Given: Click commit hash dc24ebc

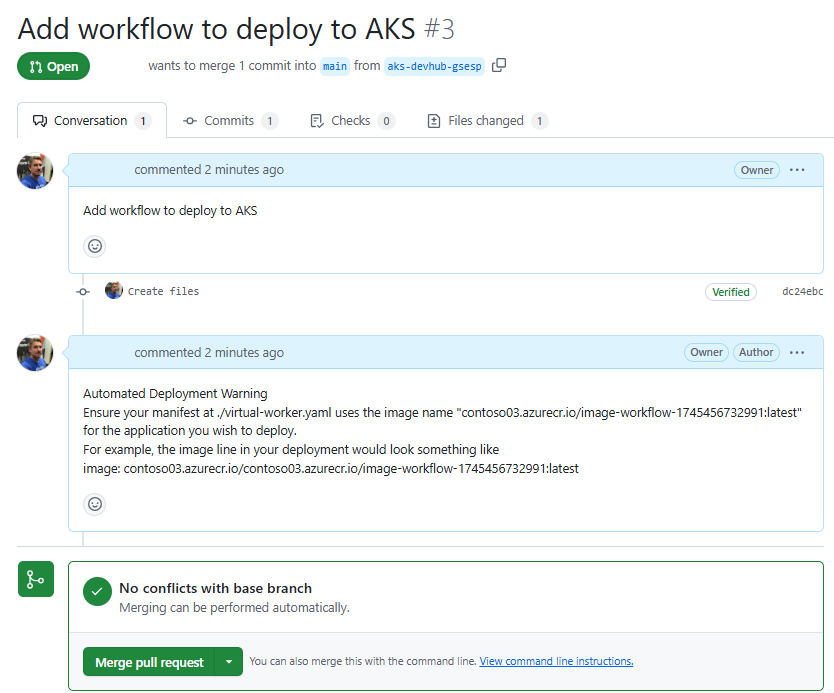Looking at the screenshot, I should 802,292.
